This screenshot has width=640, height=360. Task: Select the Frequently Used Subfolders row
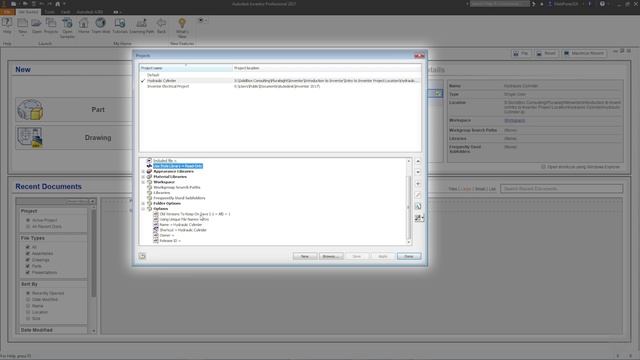(x=179, y=198)
